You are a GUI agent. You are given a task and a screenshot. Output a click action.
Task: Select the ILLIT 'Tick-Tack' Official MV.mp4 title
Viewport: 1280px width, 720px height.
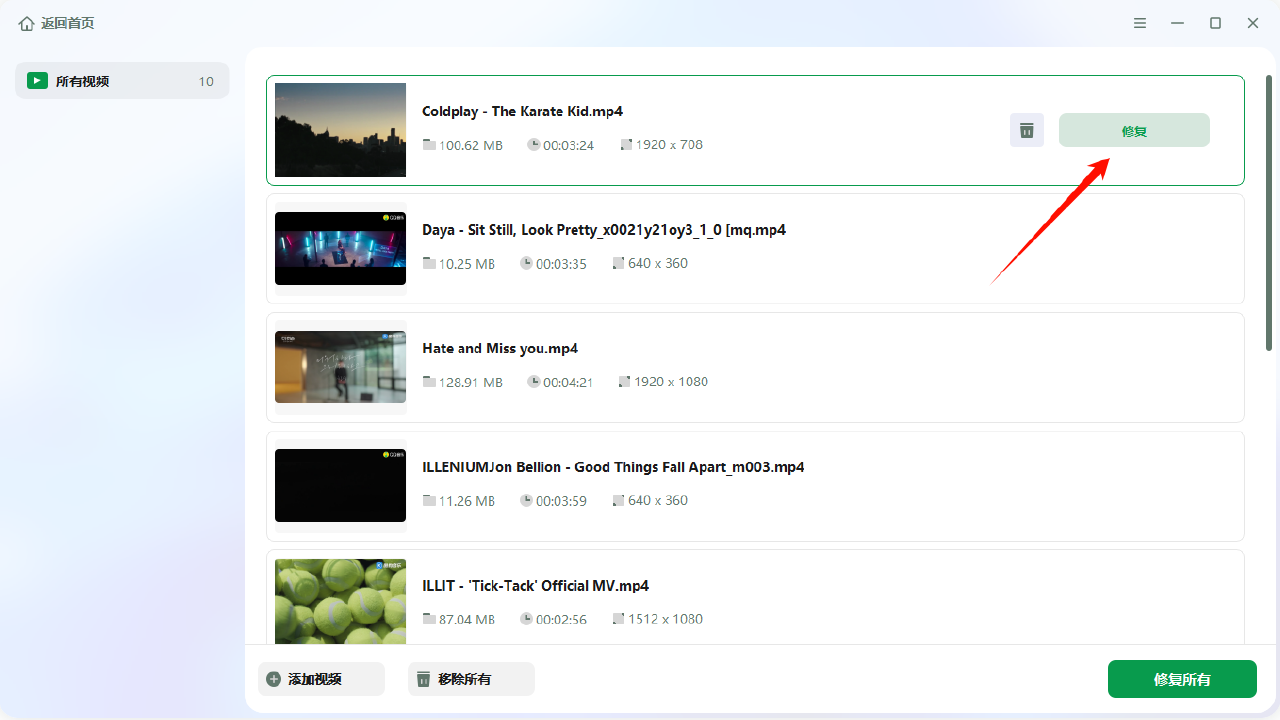[x=535, y=585]
